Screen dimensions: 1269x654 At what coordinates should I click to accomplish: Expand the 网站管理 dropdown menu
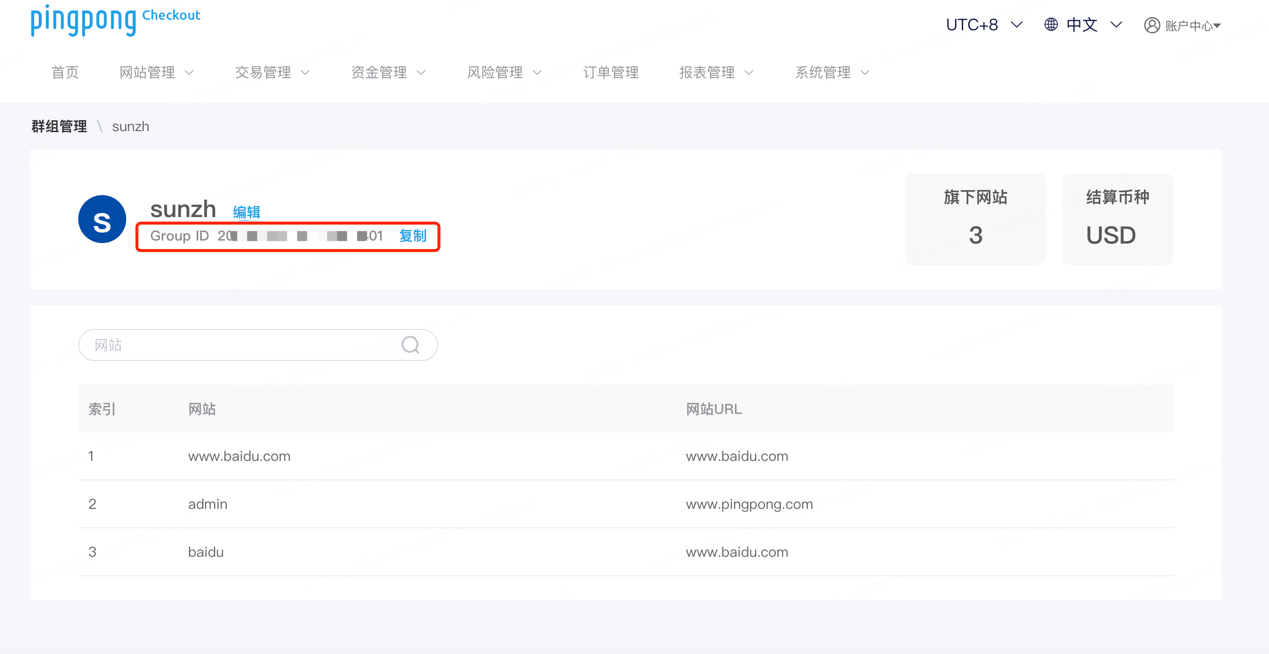pos(156,72)
